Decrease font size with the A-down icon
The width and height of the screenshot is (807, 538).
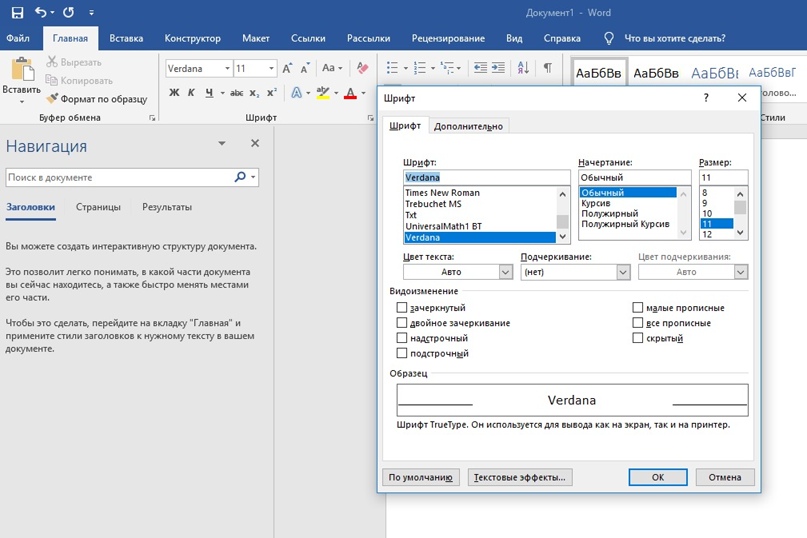pos(305,68)
